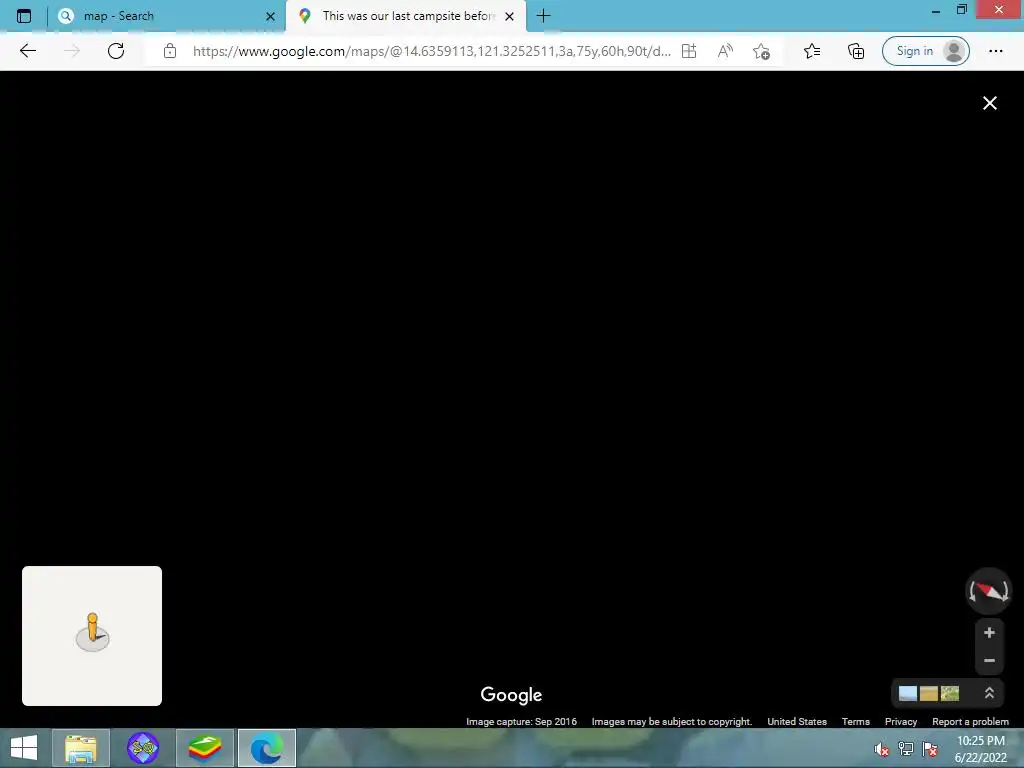The image size is (1024, 768).
Task: Activate Read aloud icon
Action: (725, 51)
